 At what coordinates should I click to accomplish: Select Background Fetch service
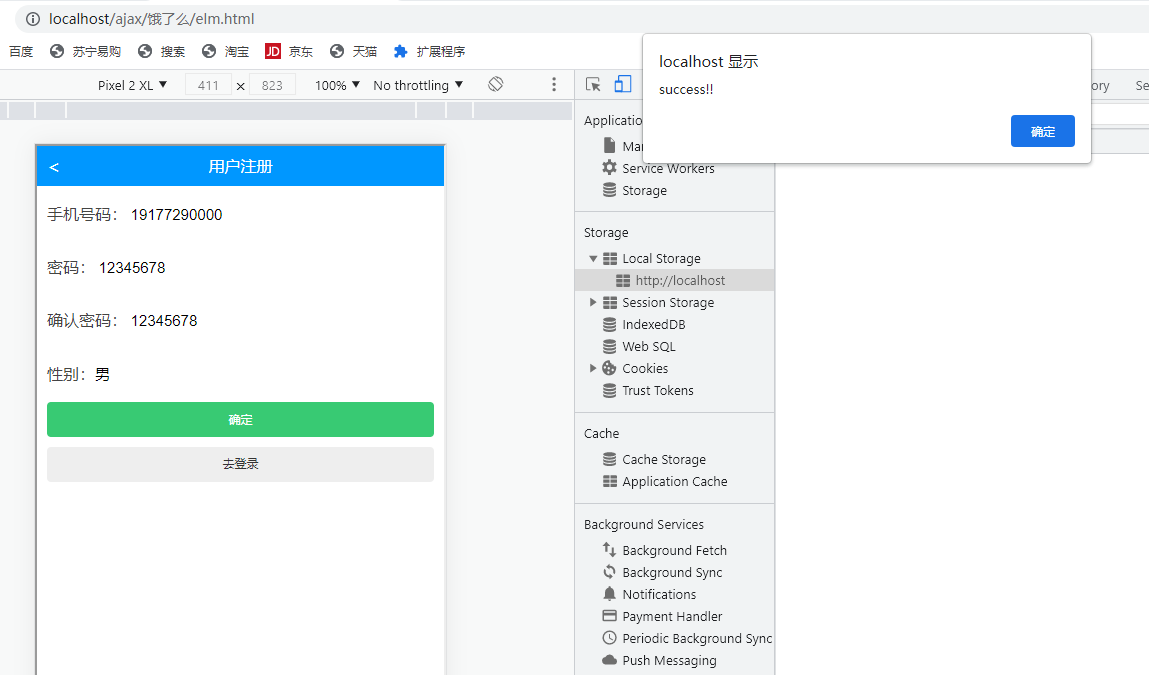click(x=674, y=550)
